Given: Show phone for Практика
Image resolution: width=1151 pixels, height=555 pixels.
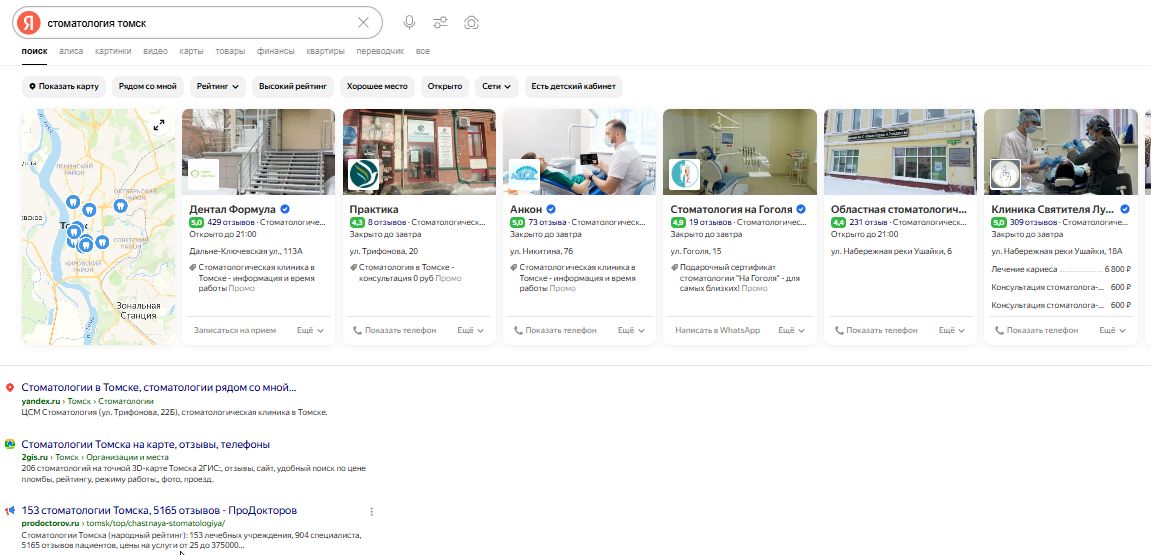Looking at the screenshot, I should [395, 330].
